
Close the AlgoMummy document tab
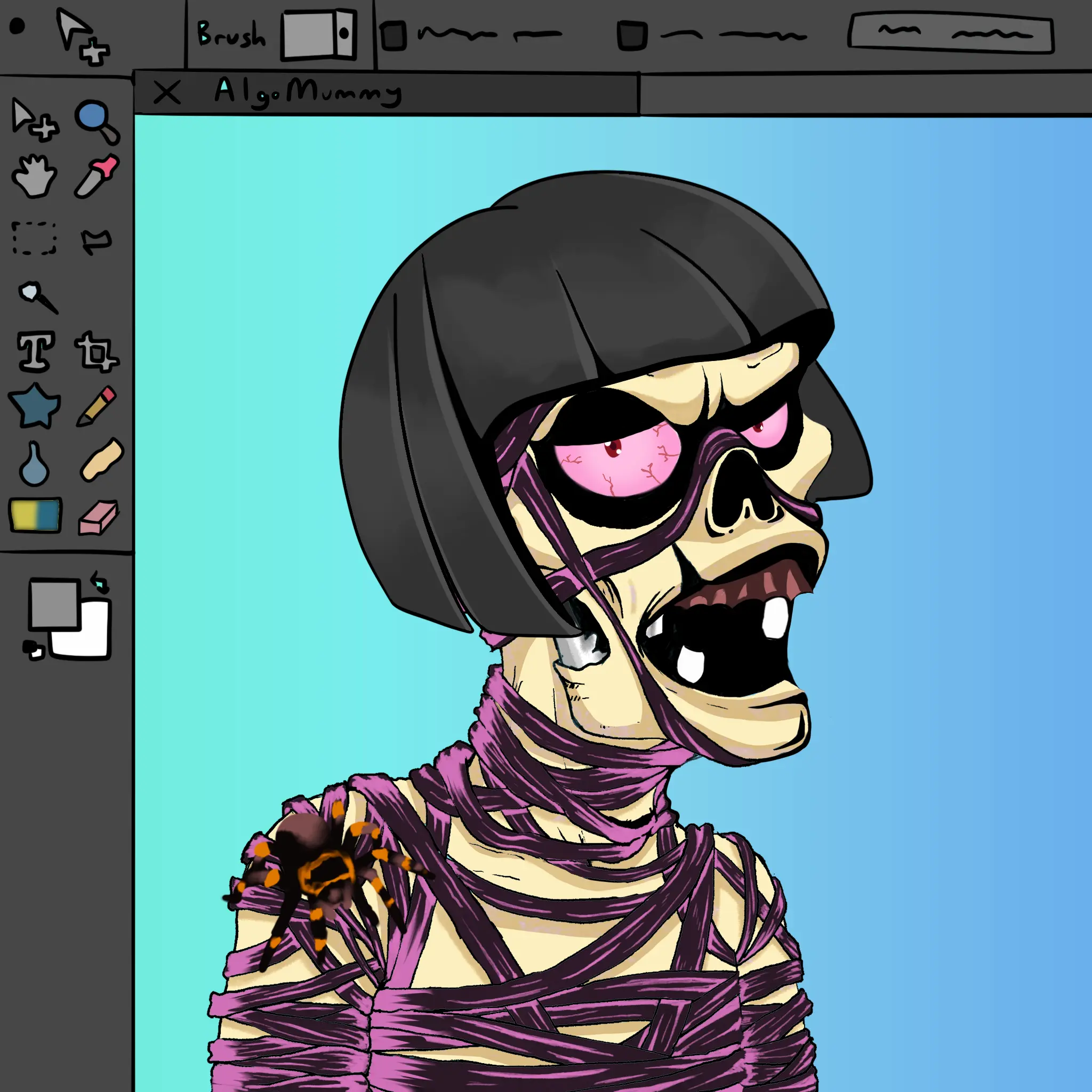[x=167, y=92]
